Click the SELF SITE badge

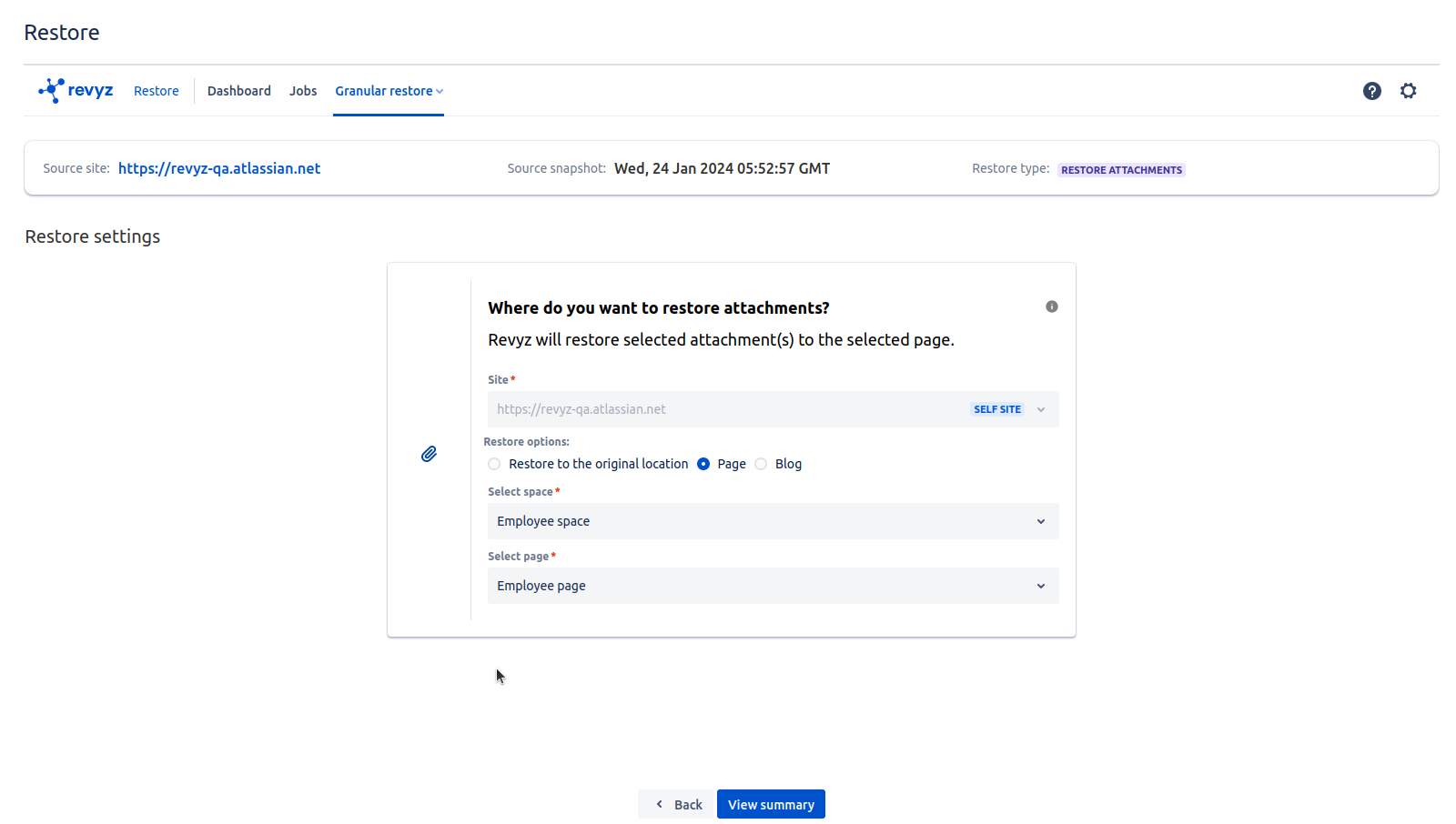996,409
